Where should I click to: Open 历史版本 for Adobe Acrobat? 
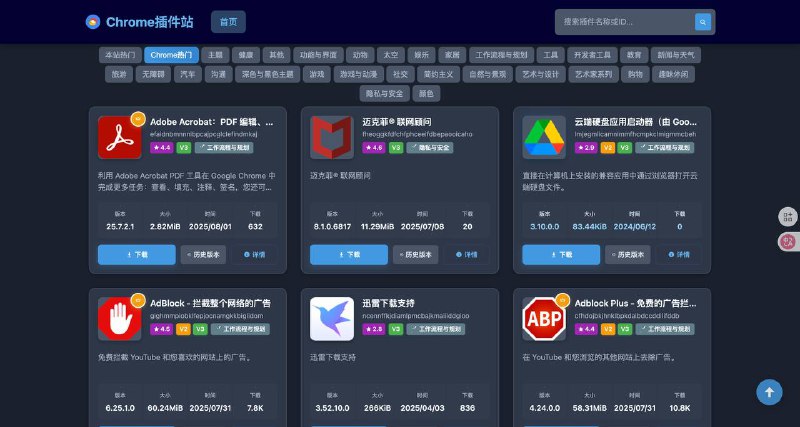pos(203,255)
